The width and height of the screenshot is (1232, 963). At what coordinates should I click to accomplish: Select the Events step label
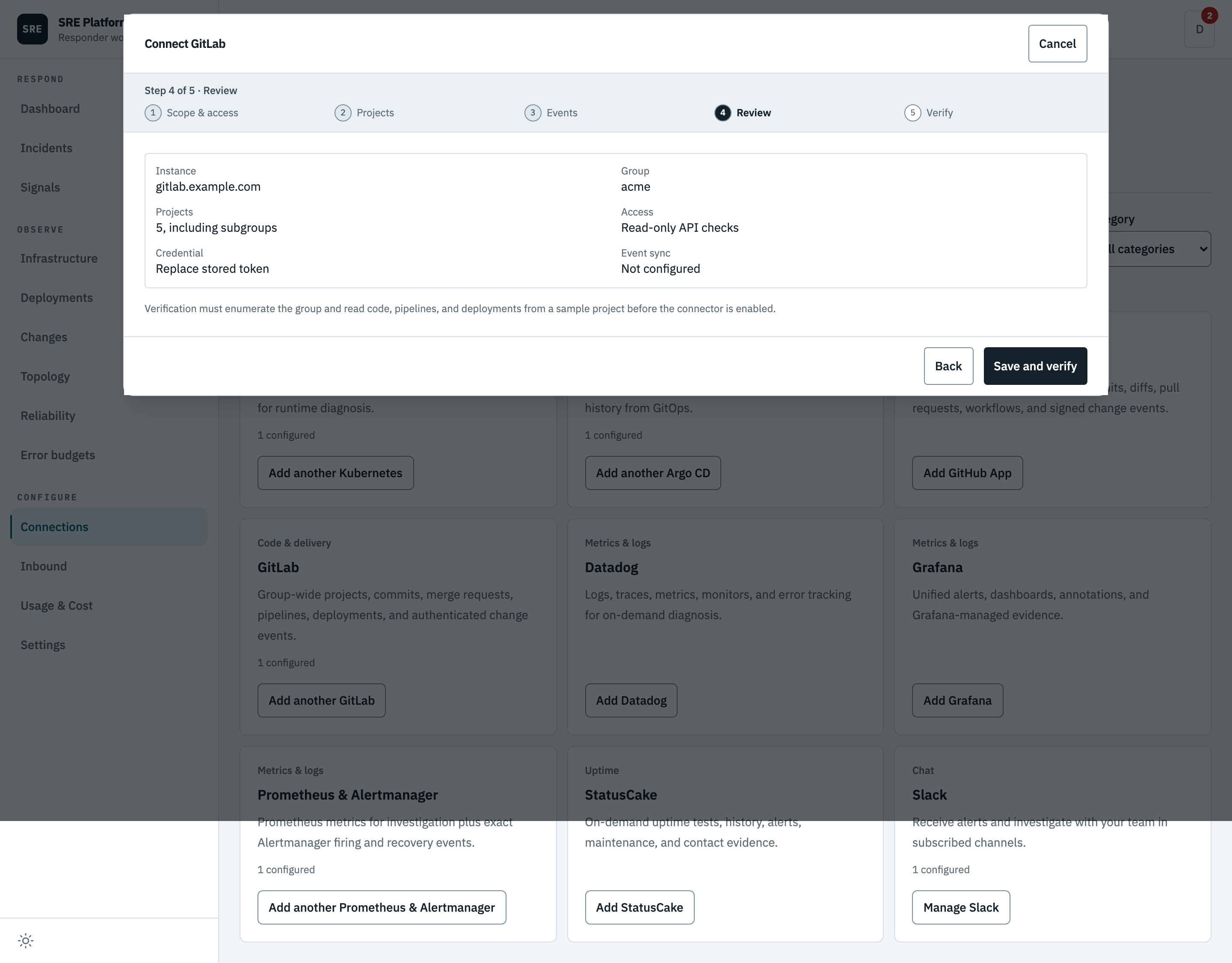tap(562, 113)
